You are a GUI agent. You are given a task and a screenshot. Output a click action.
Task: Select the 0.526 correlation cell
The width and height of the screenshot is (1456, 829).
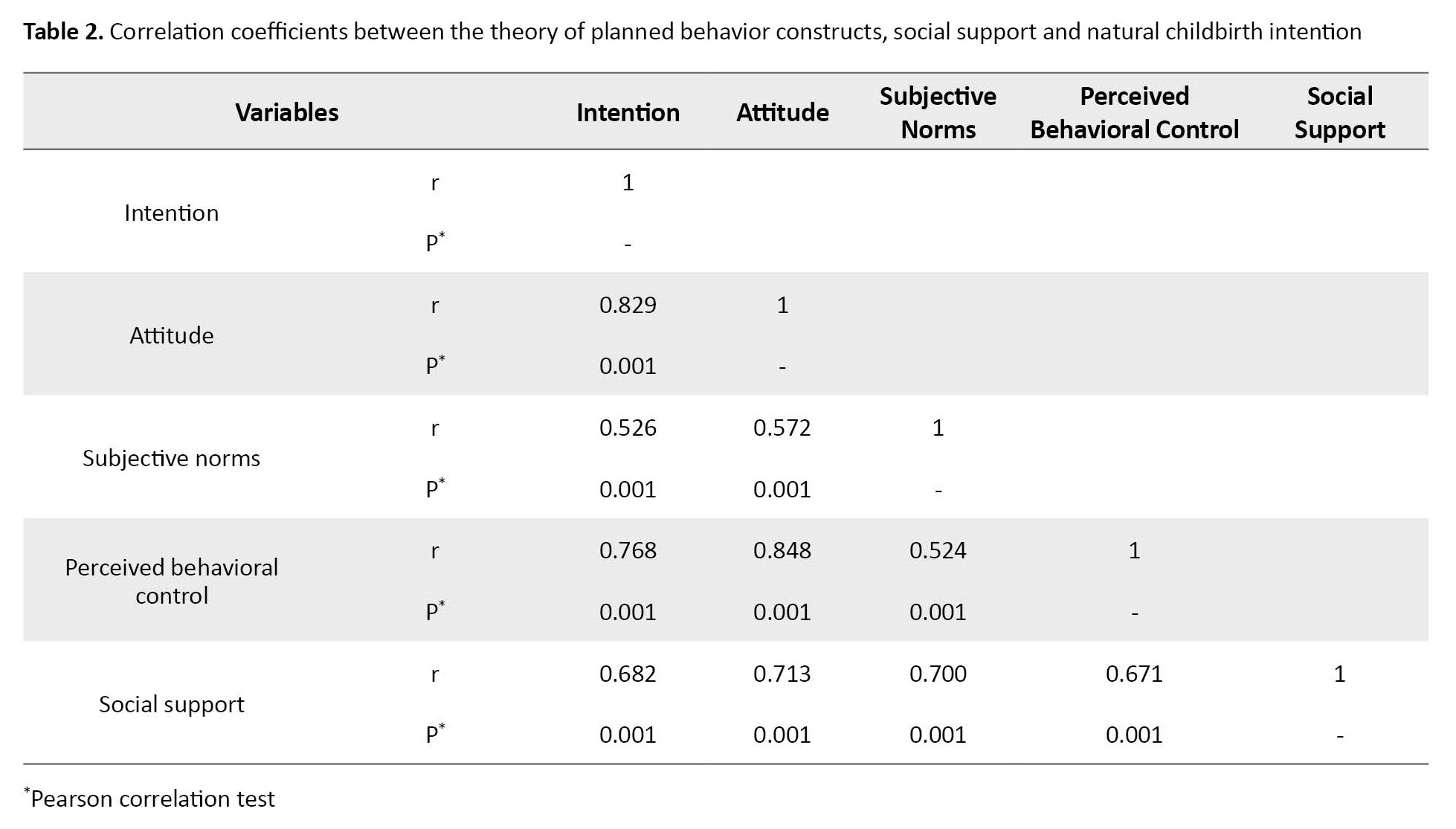(x=628, y=428)
